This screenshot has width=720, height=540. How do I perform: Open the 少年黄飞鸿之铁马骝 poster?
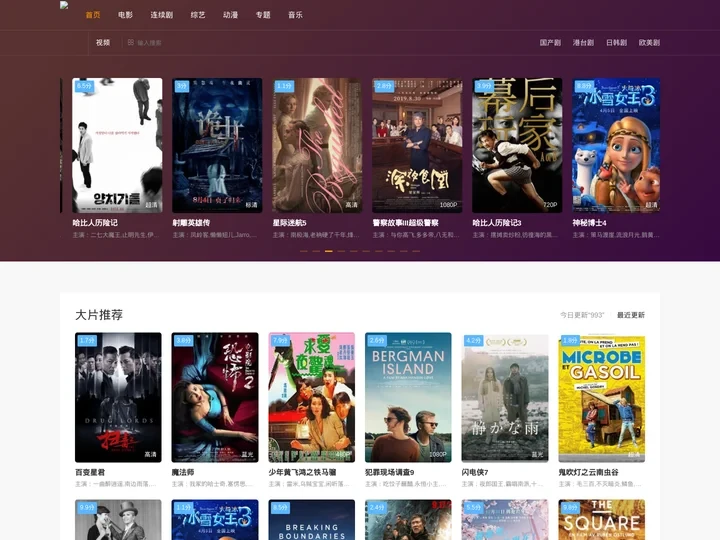tap(311, 397)
